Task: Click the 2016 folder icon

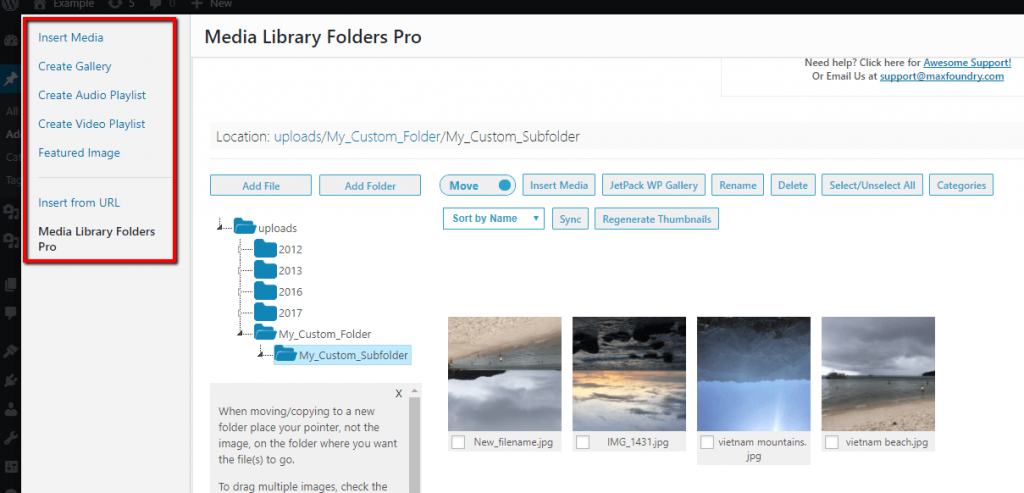Action: click(265, 291)
